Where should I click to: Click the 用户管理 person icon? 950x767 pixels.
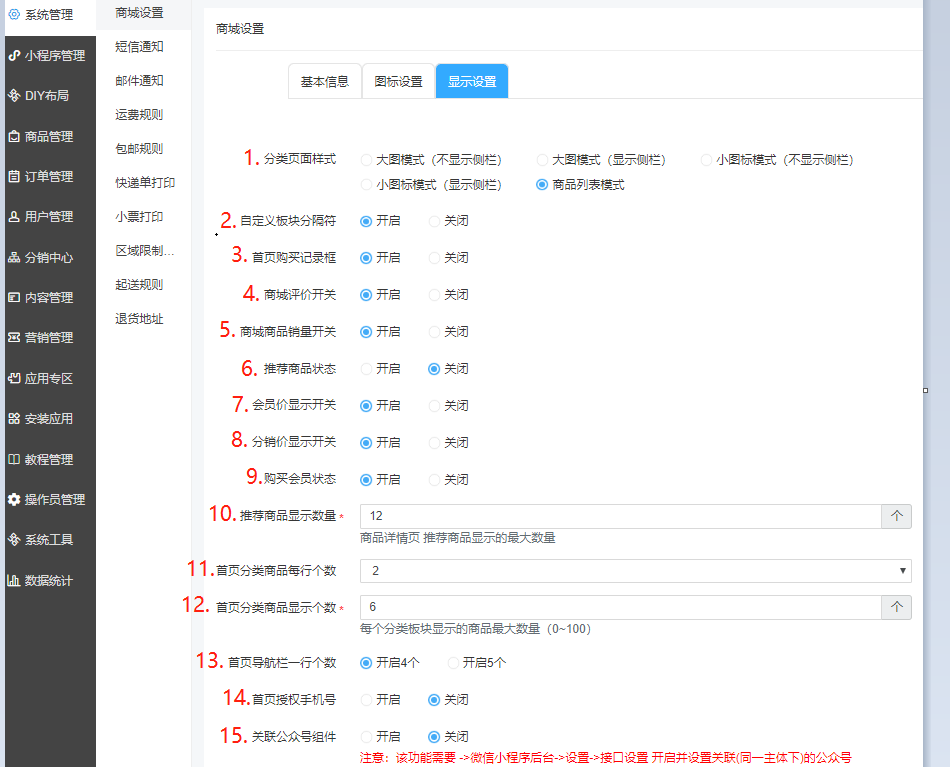click(14, 217)
